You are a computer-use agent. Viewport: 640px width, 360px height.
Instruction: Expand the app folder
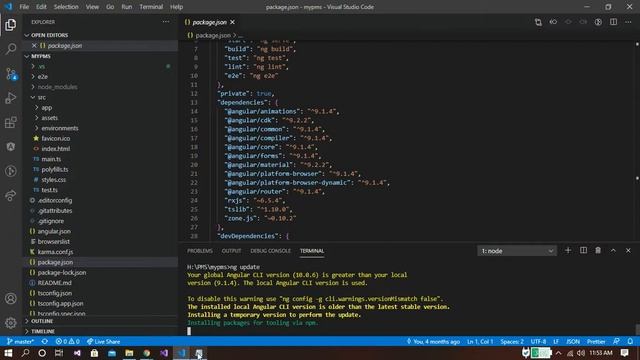tap(100, 108)
